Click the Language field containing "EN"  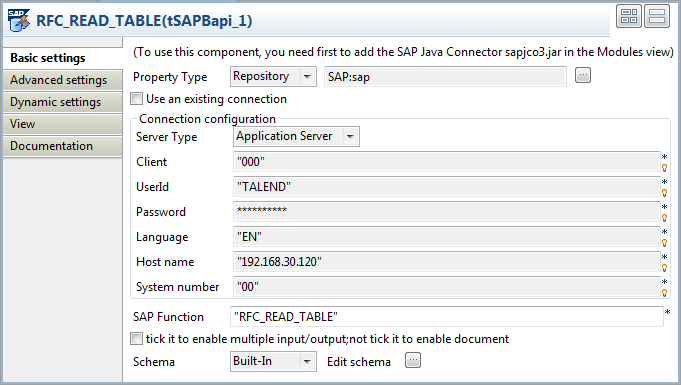click(446, 237)
